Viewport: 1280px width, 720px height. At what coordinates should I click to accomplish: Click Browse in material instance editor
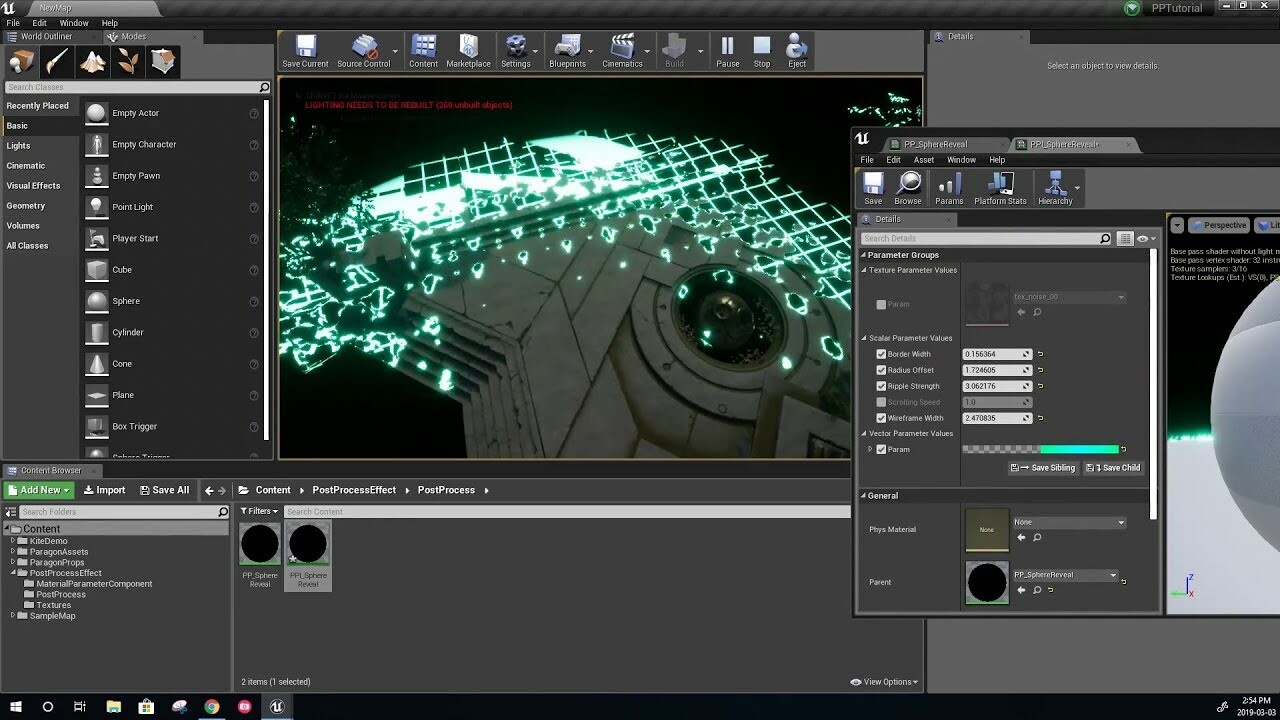point(908,188)
